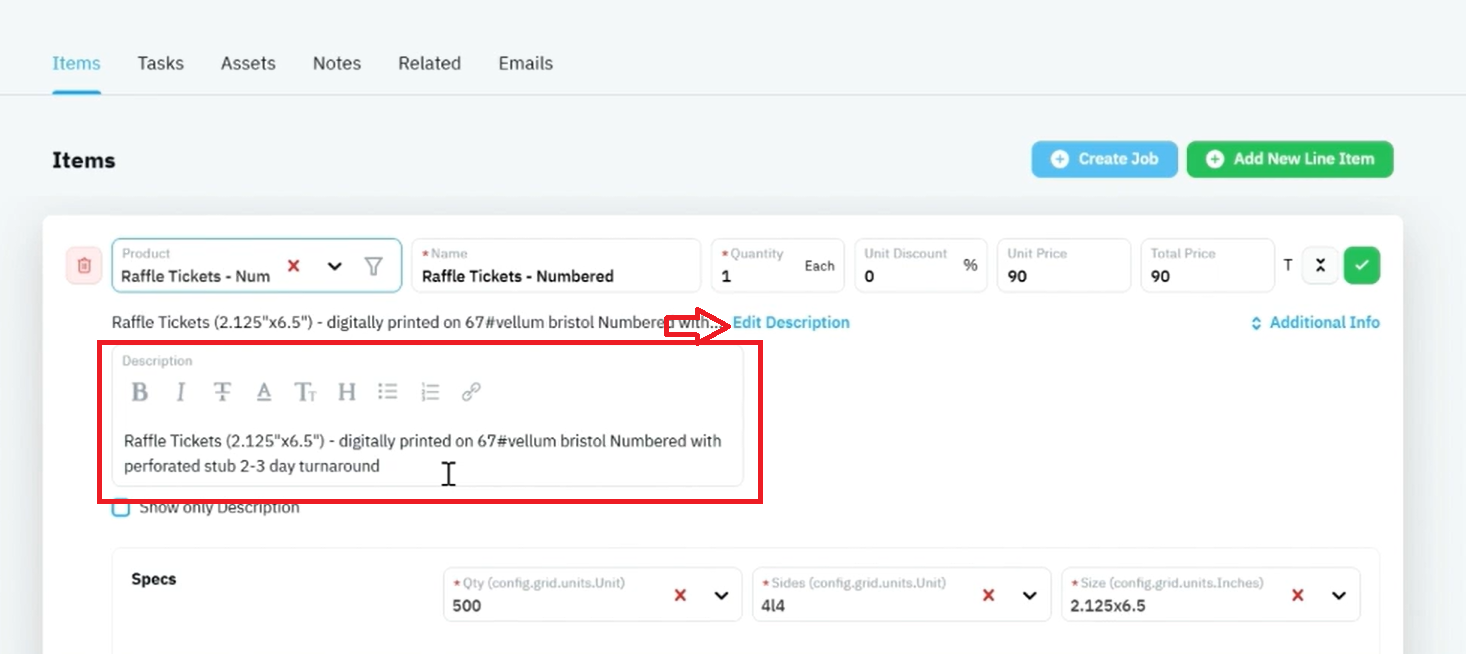Click the Add New Line Item button

pyautogui.click(x=1290, y=159)
